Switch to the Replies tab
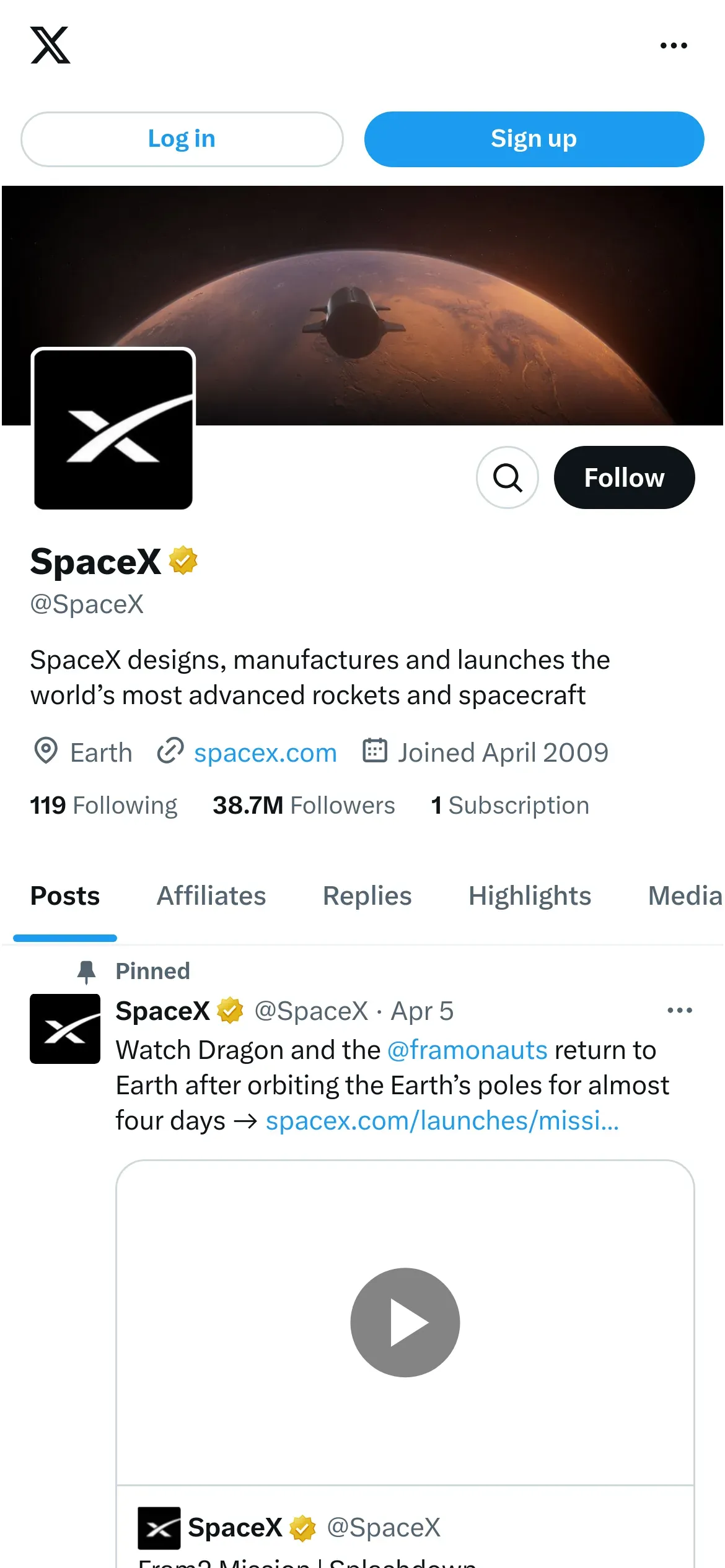 pos(367,895)
